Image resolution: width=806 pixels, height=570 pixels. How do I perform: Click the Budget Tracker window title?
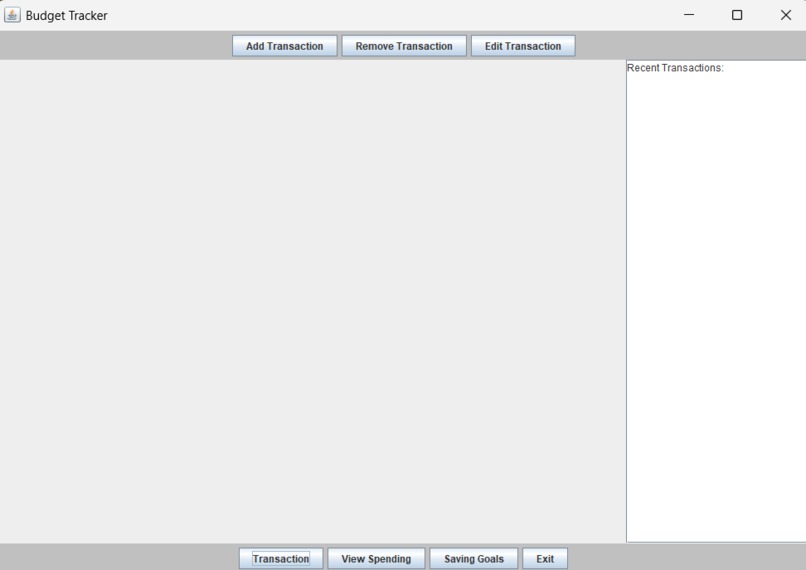(66, 15)
